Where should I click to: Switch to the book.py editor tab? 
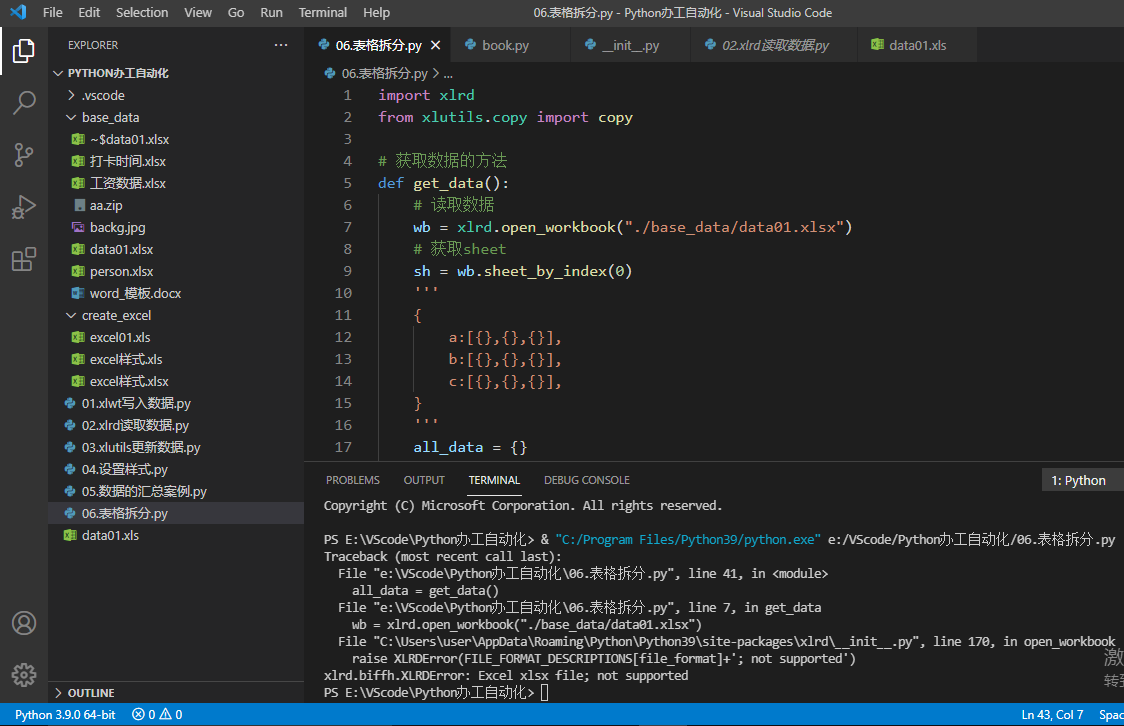click(511, 45)
